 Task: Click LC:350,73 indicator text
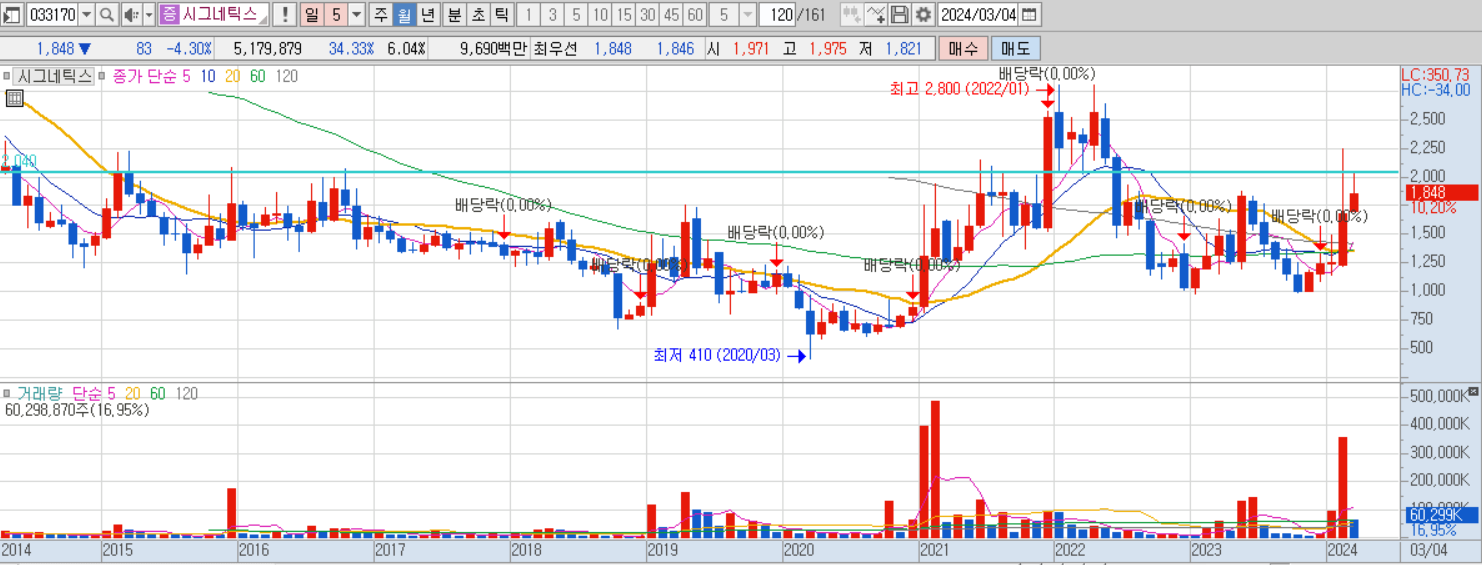click(x=1435, y=75)
